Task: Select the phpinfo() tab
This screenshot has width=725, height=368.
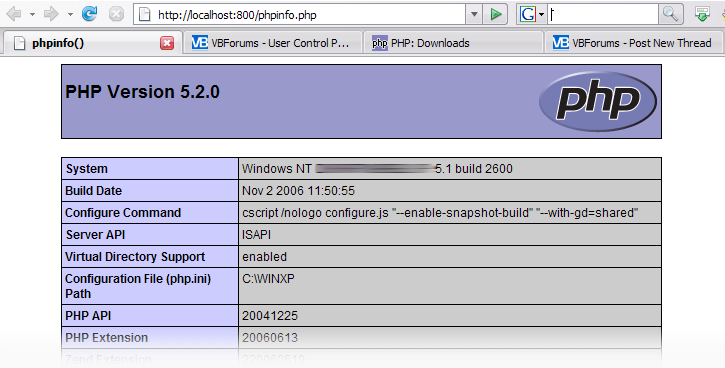Action: [92, 43]
